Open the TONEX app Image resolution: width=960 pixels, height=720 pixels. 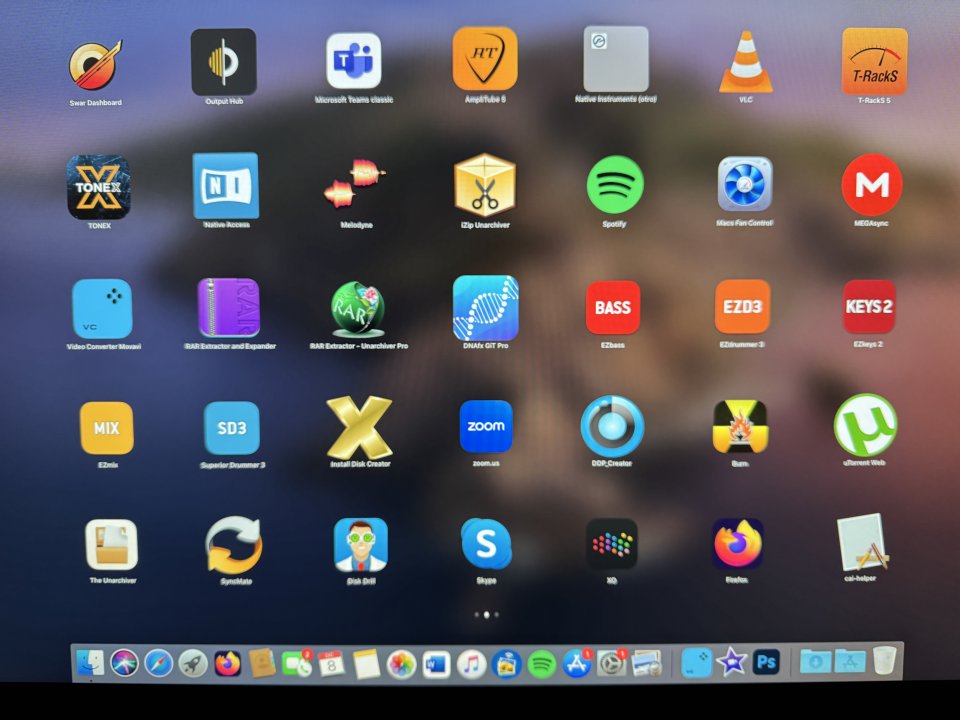[98, 187]
